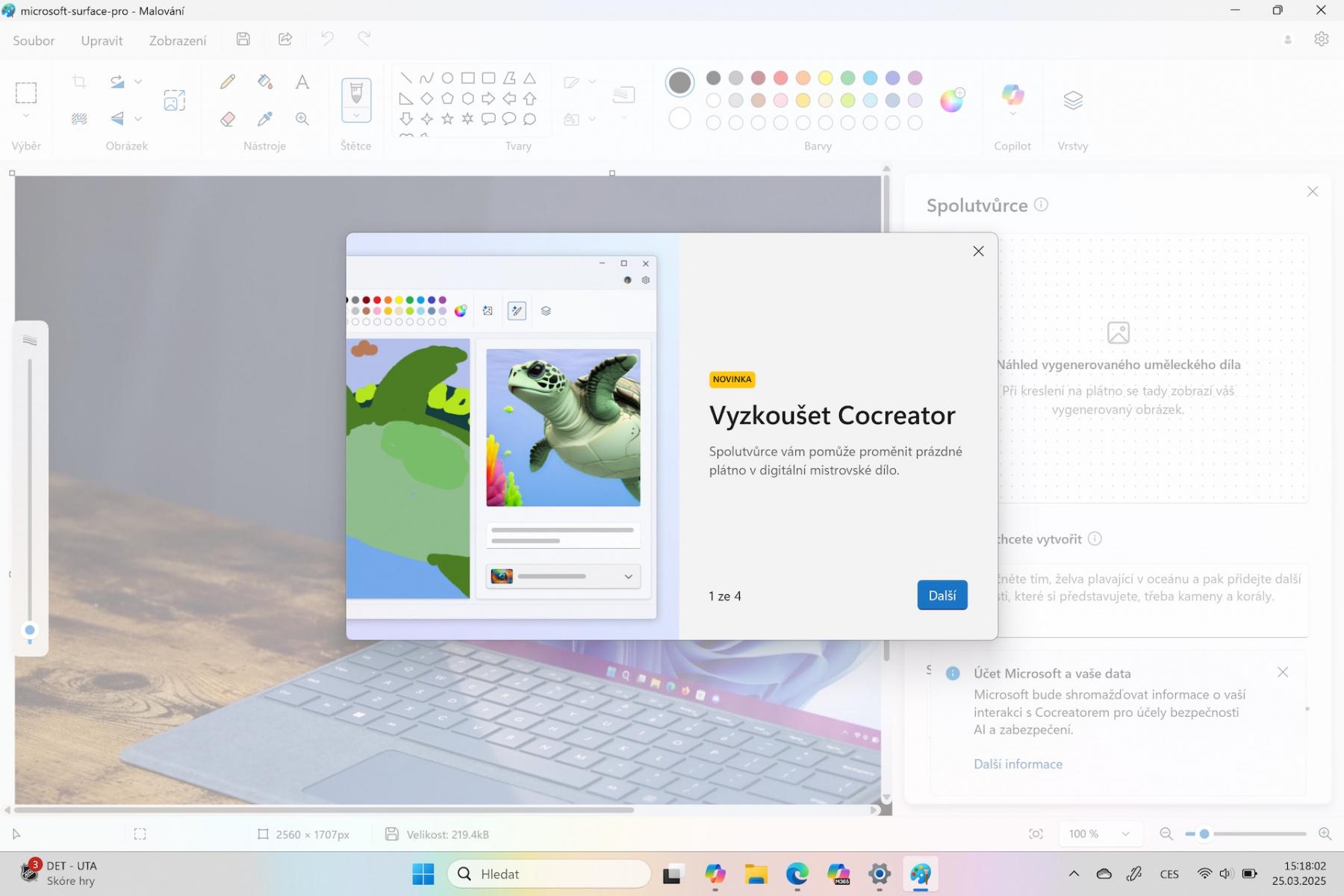The image size is (1344, 896).
Task: Select the Fill bucket tool
Action: coord(265,81)
